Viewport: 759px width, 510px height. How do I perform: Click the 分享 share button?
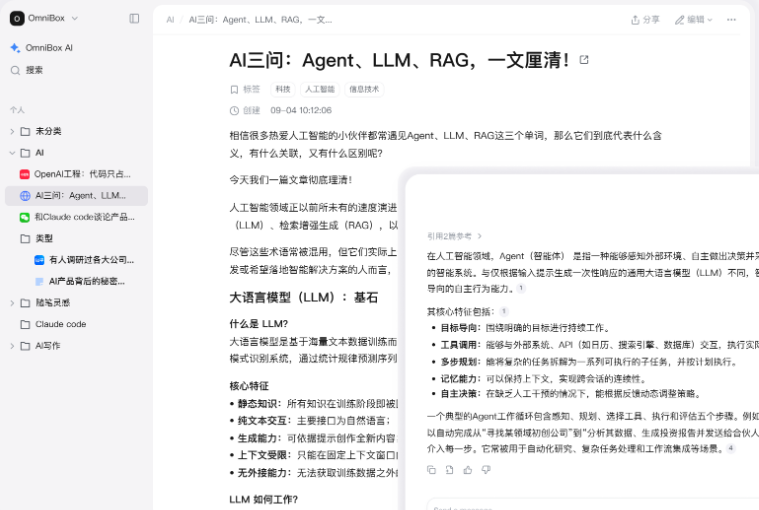(645, 19)
